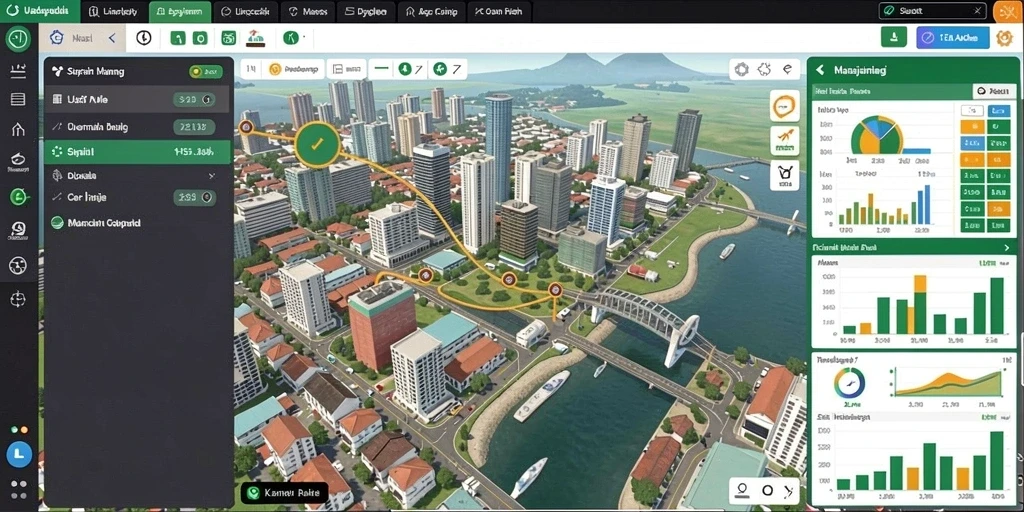Switch to the Mares tab

pos(307,11)
